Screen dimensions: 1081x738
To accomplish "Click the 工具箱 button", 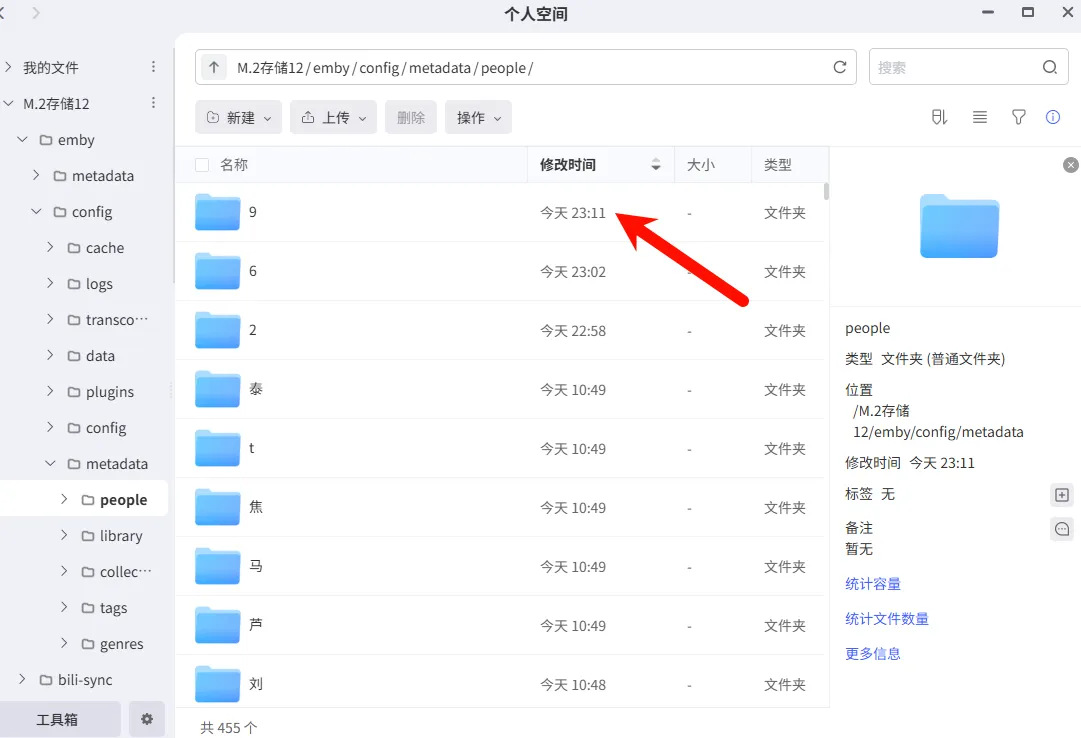I will click(58, 719).
